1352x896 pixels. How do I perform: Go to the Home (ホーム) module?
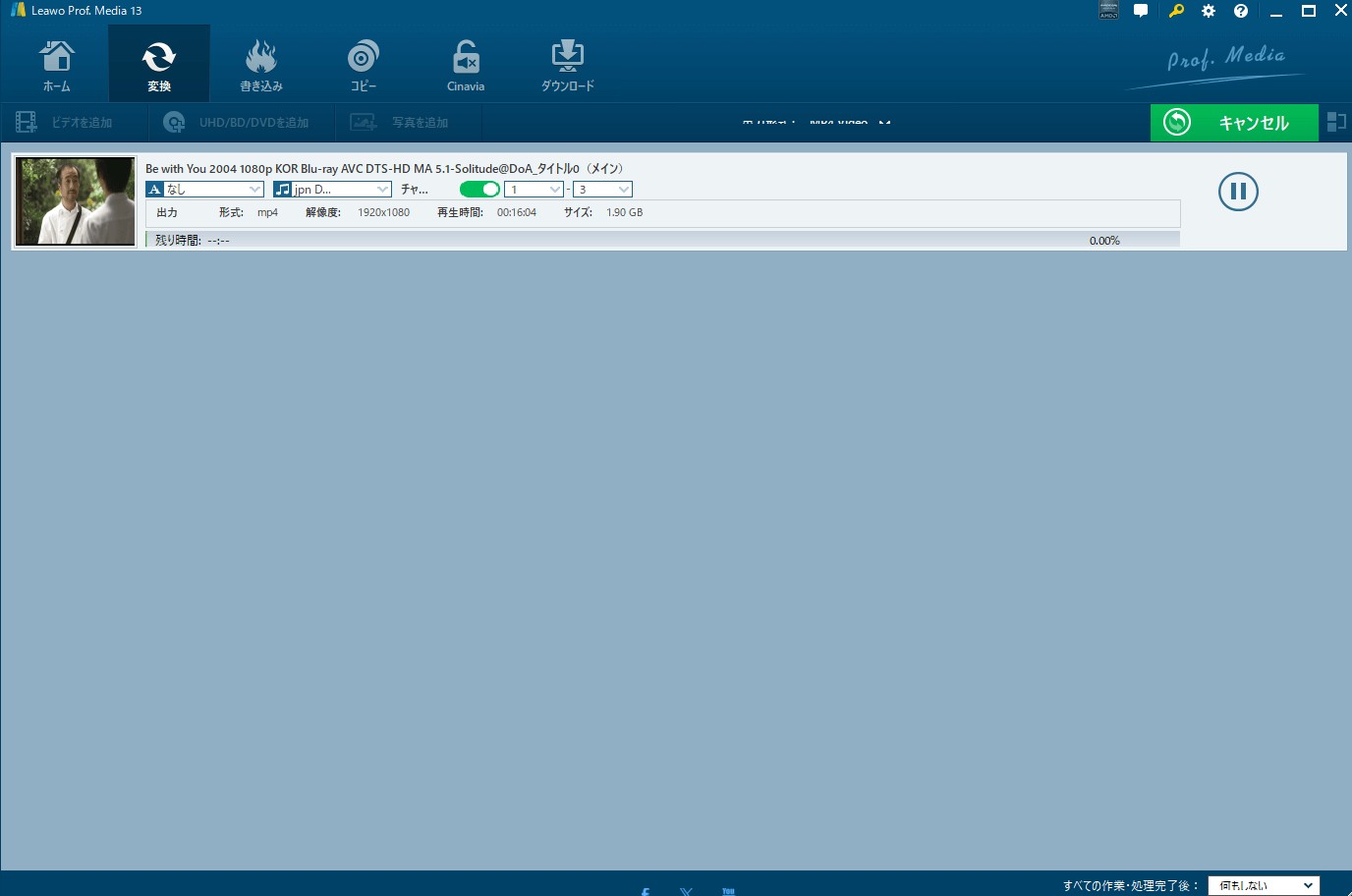pyautogui.click(x=57, y=65)
